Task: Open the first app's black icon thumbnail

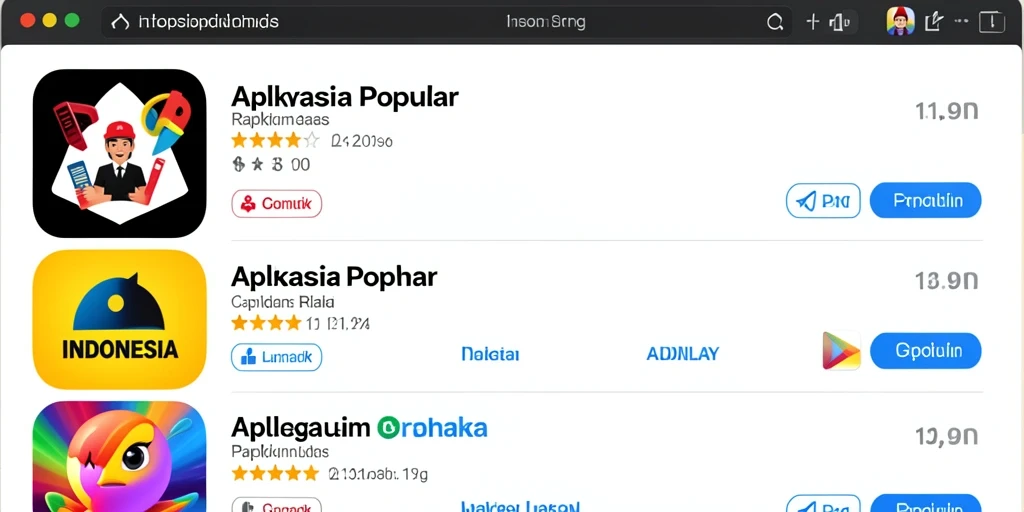Action: (x=120, y=153)
